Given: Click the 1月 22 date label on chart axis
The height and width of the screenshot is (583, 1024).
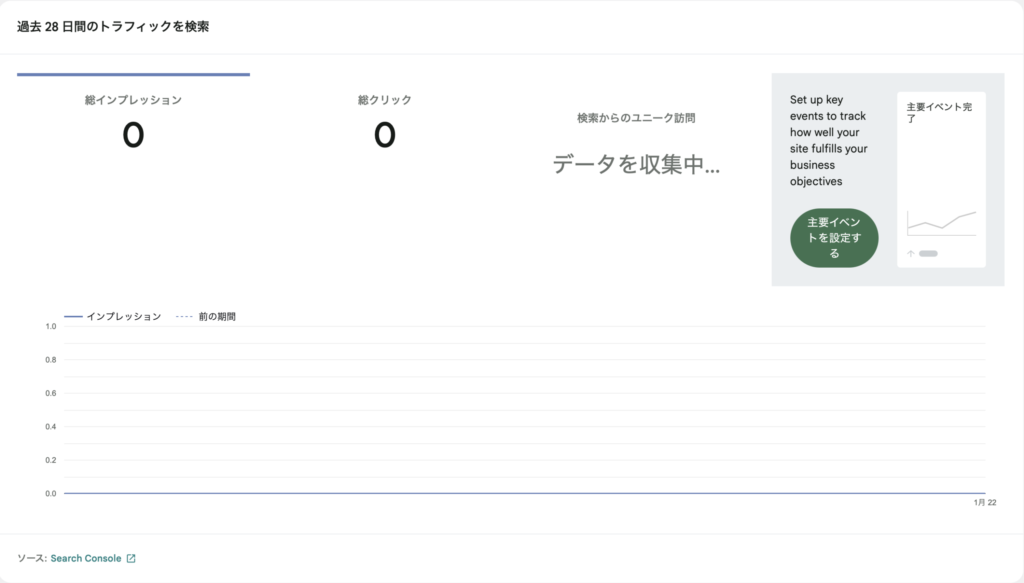Looking at the screenshot, I should (984, 503).
